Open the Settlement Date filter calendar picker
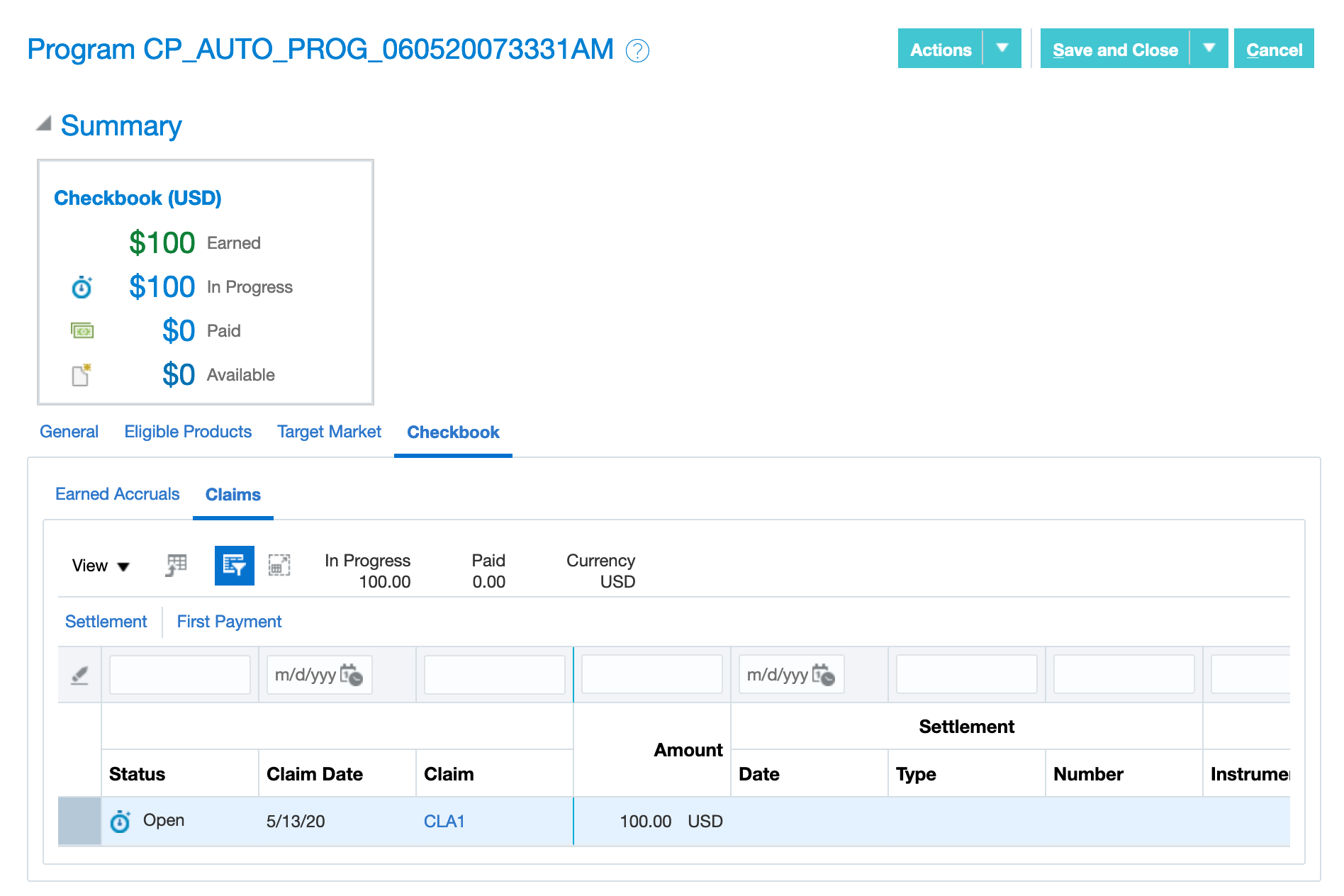The image size is (1344, 896). (x=824, y=675)
